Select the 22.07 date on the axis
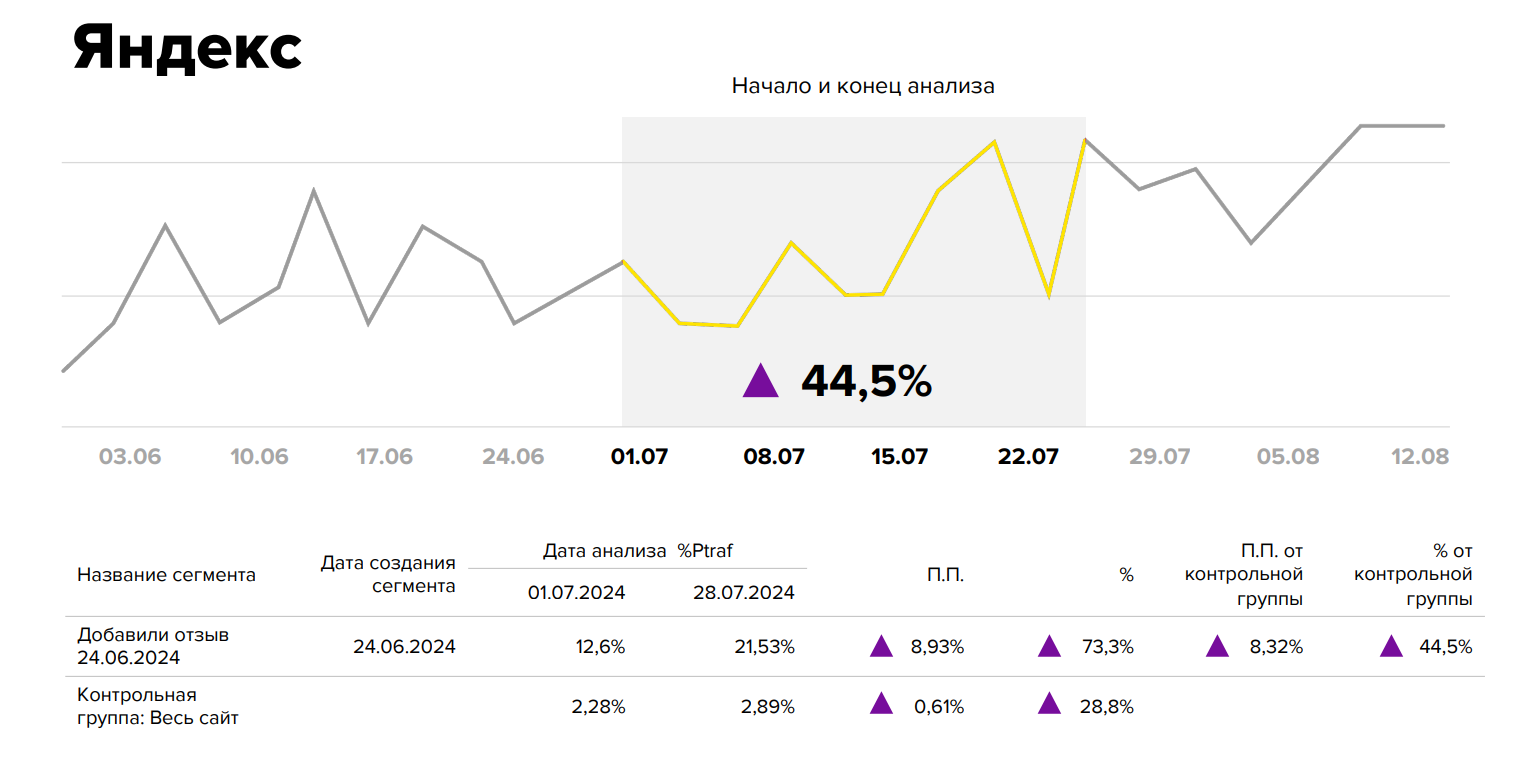Viewport: 1532px width, 782px height. 1027,457
